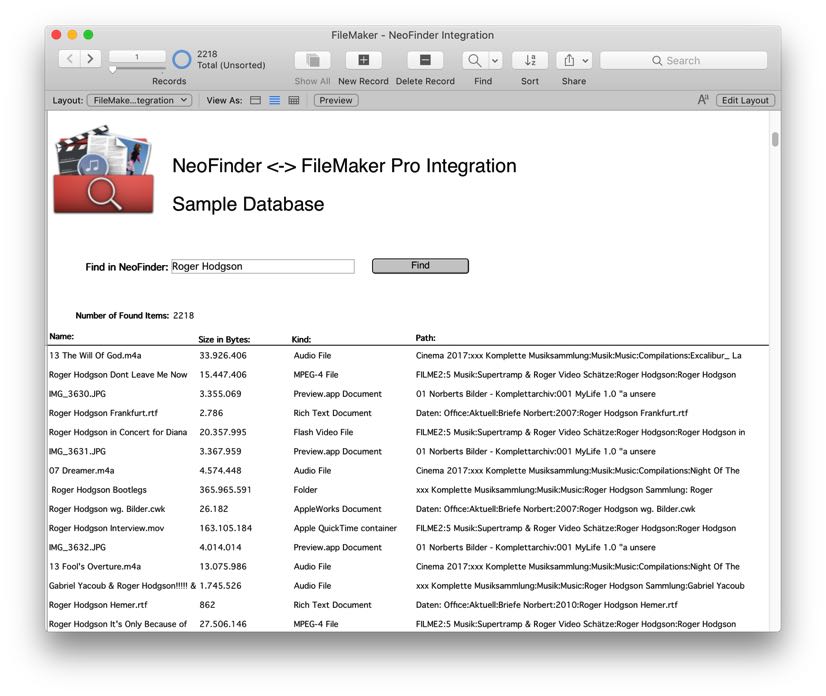The height and width of the screenshot is (696, 826).
Task: Select 'Roger Hodgson in Concert for Diana'
Action: pos(118,432)
